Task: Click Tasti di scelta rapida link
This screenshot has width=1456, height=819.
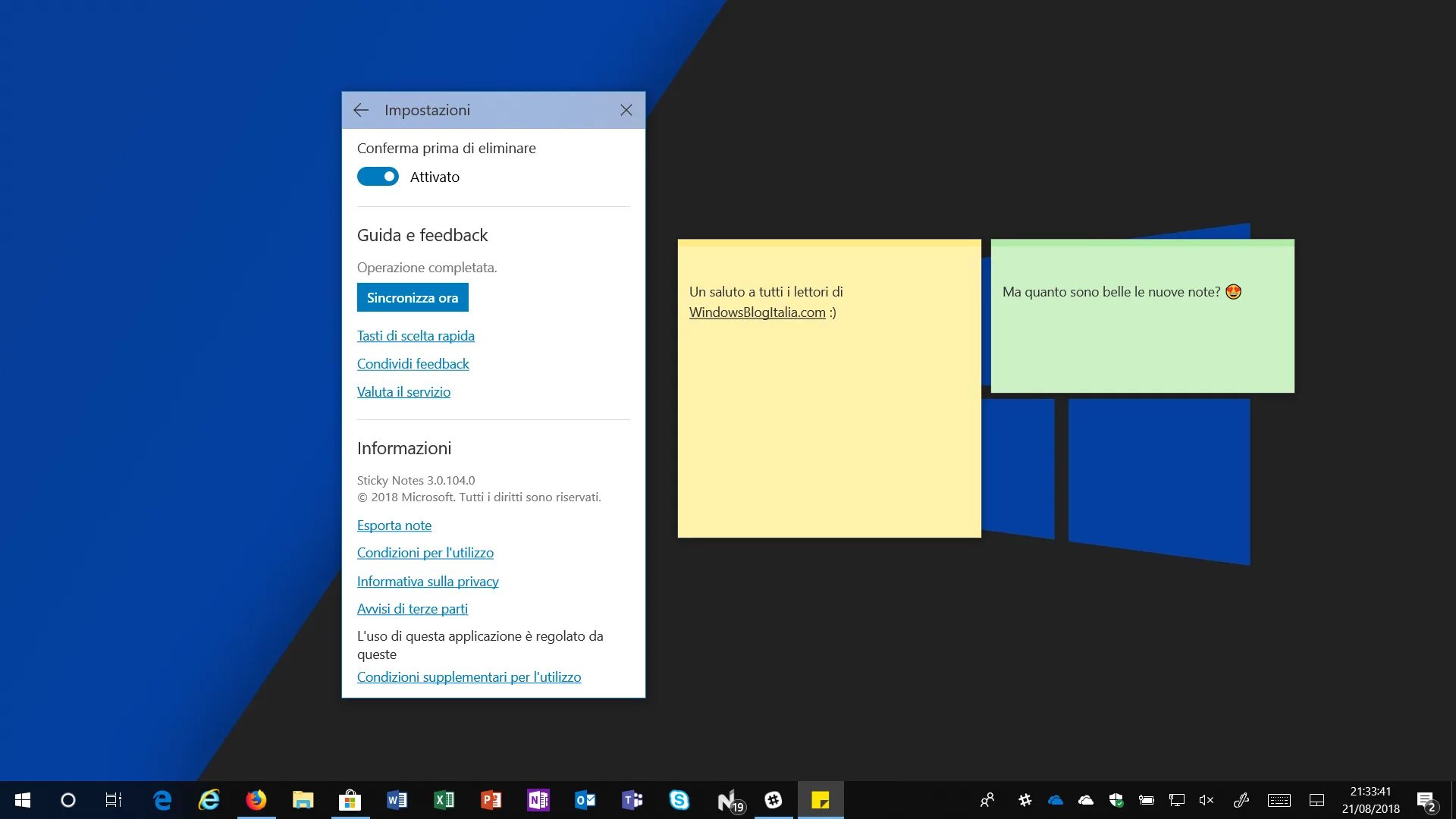Action: 415,335
